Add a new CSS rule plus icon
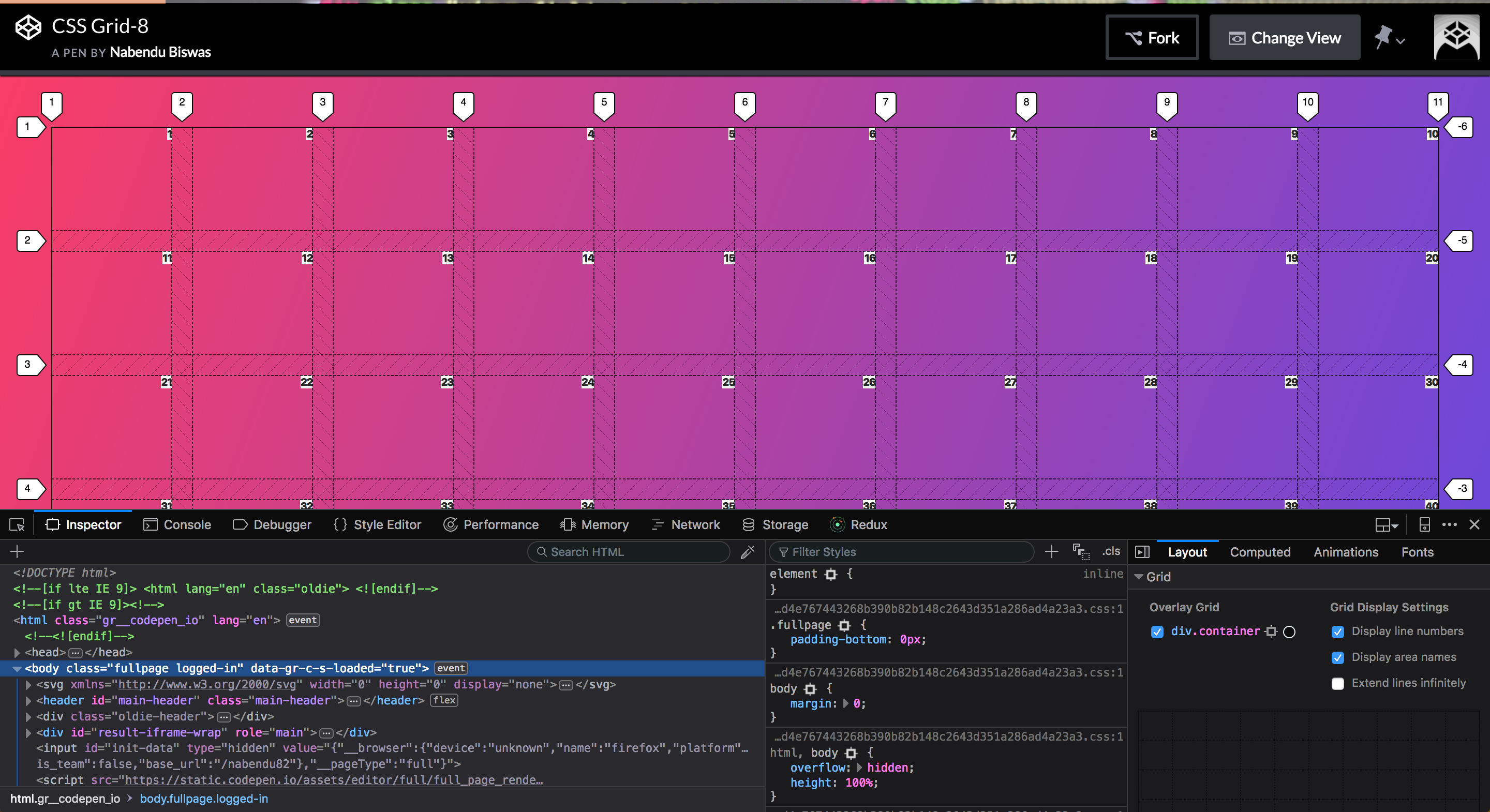Screen dimensions: 1490x812 pos(1052,552)
